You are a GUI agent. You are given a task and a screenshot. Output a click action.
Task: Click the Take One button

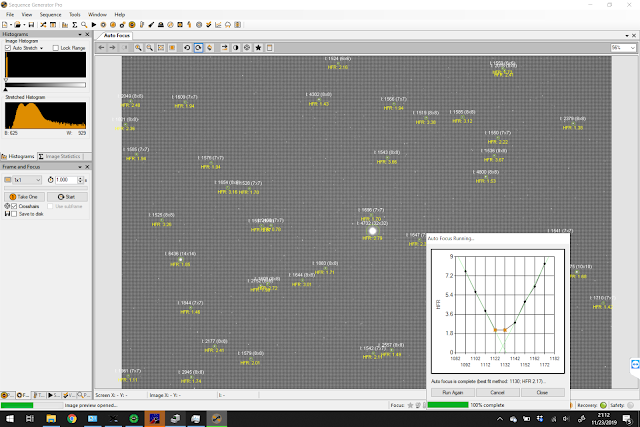(24, 197)
